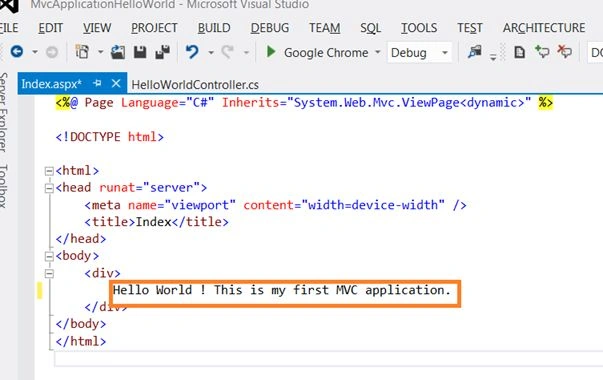Save the current file with Save icon
Image resolution: width=603 pixels, height=380 pixels.
click(x=140, y=52)
